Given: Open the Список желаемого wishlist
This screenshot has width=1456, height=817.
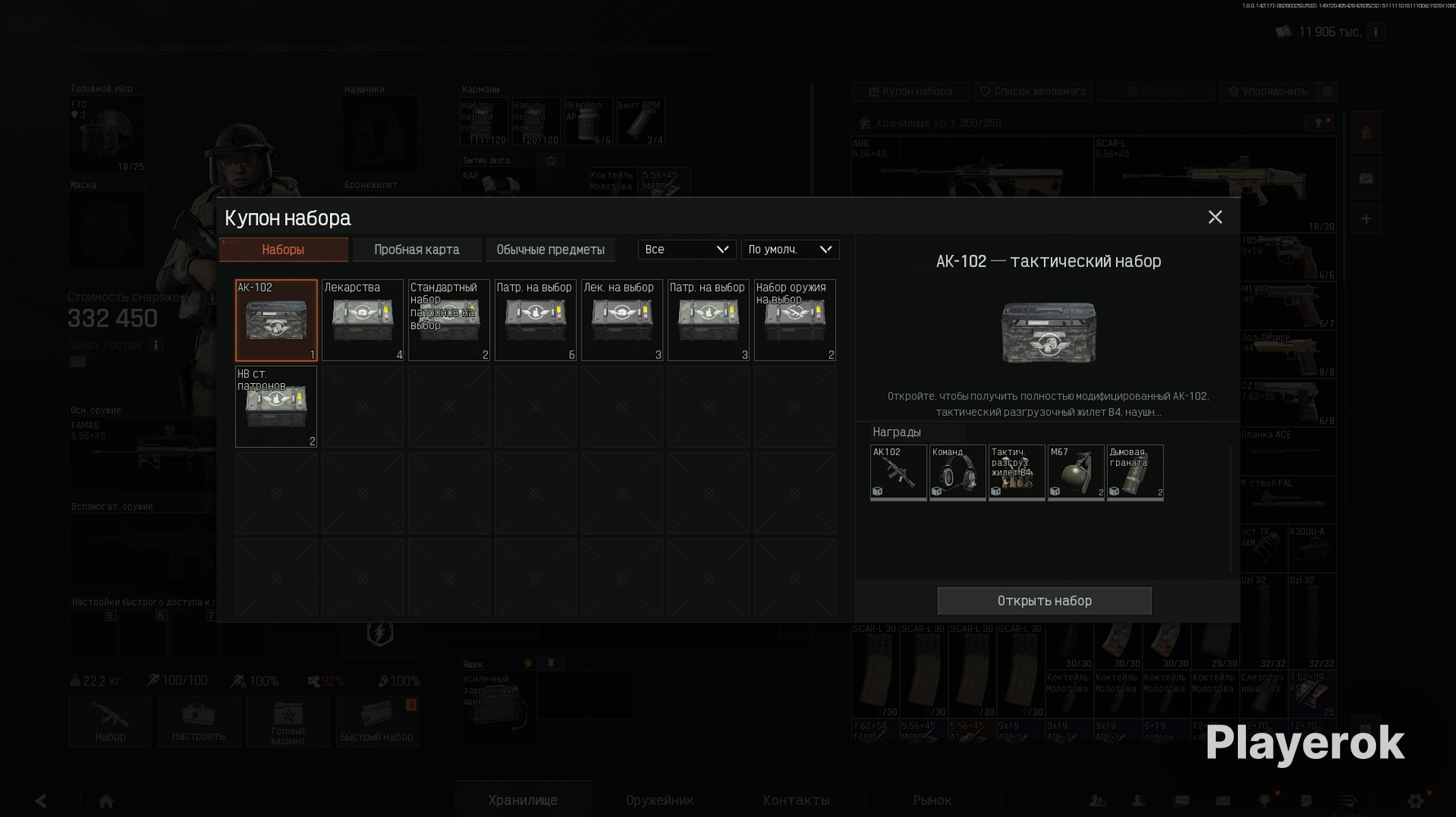Looking at the screenshot, I should [1034, 92].
